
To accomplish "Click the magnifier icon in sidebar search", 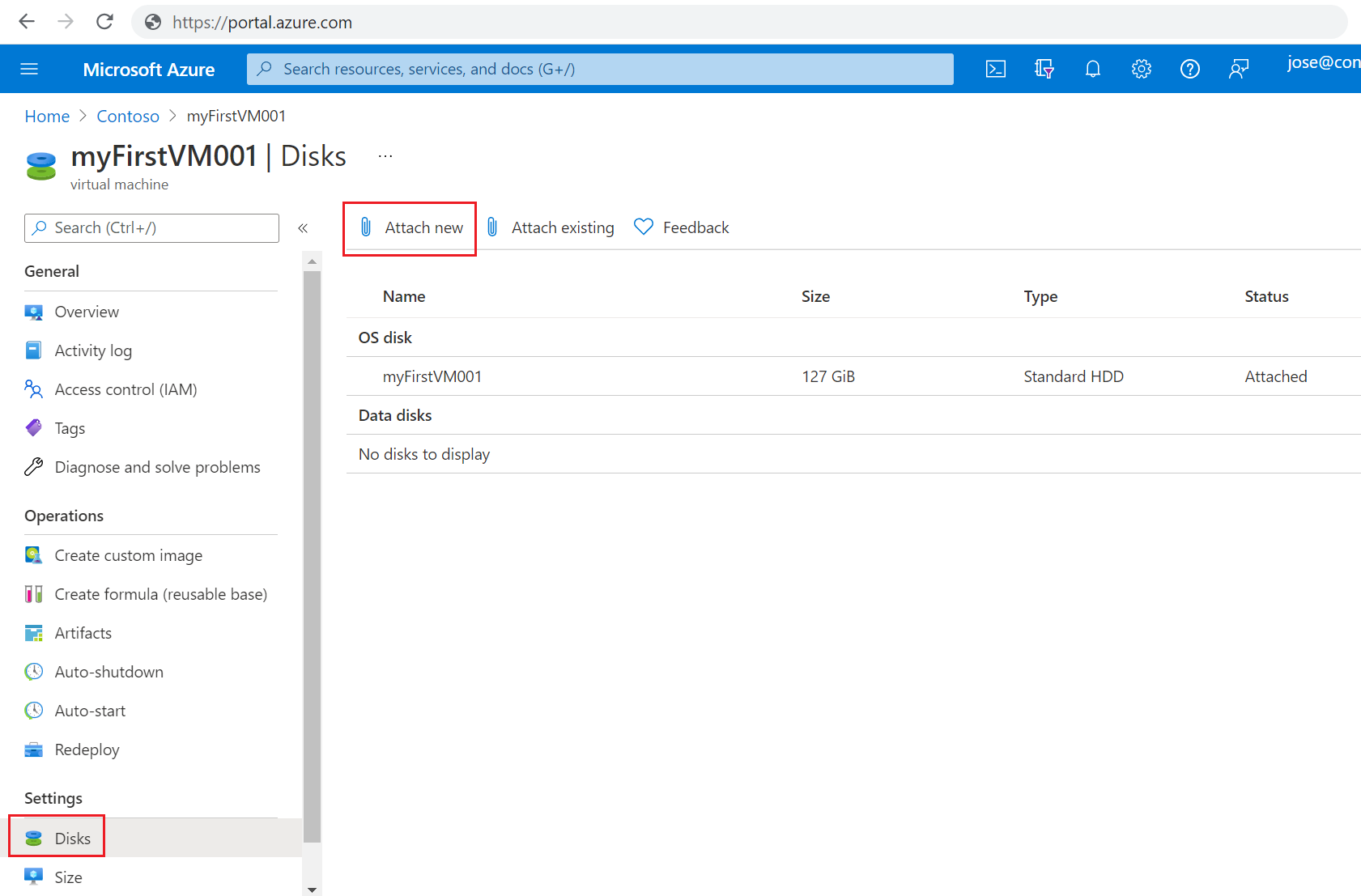I will 39,228.
